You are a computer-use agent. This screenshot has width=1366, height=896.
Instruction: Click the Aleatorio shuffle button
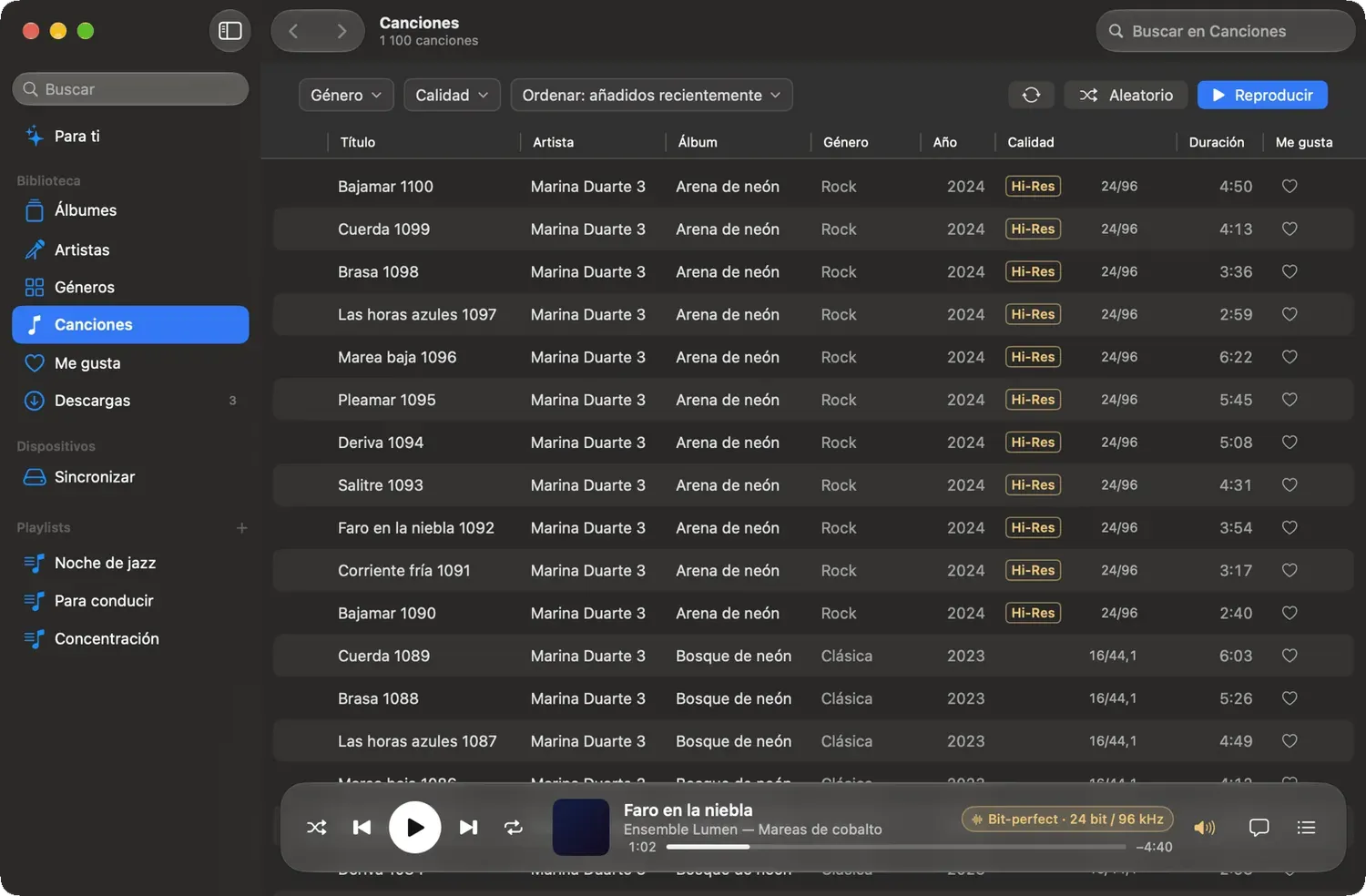(1126, 95)
